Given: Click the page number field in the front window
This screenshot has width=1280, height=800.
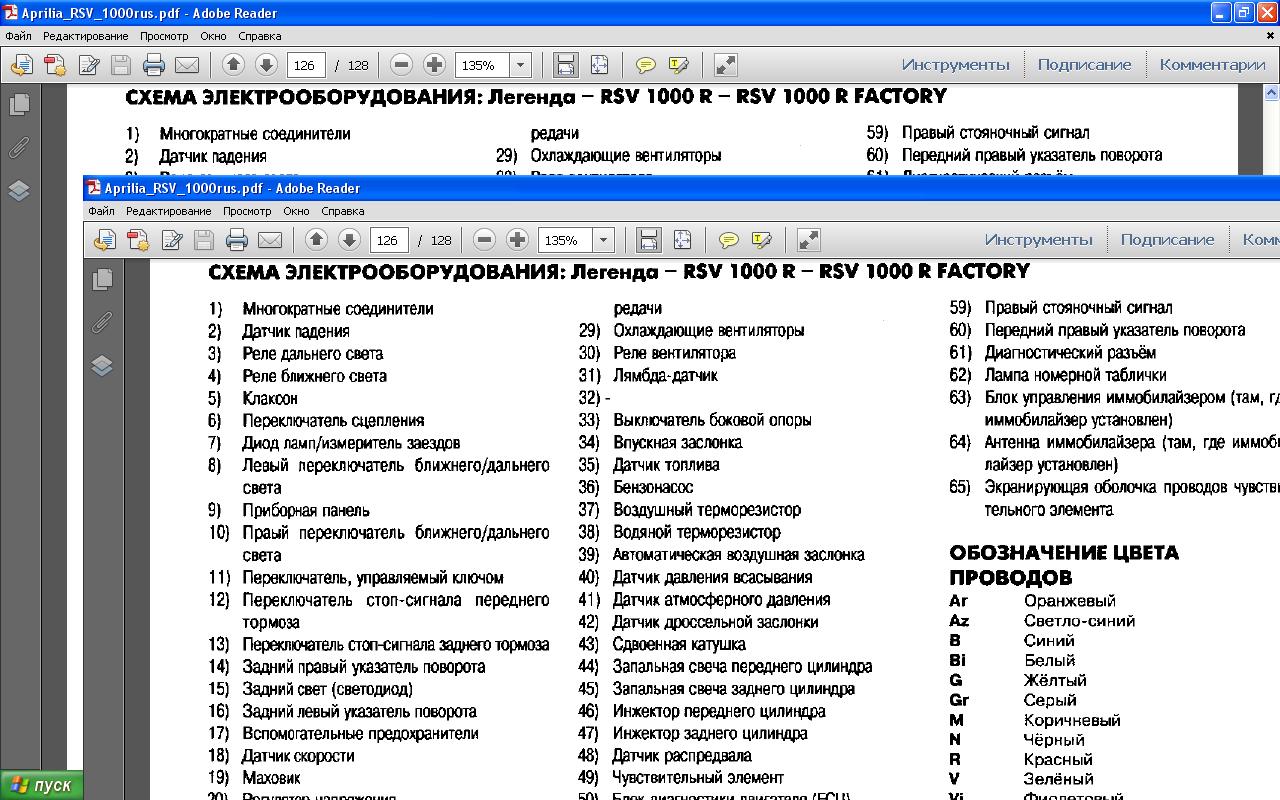Looking at the screenshot, I should (388, 240).
